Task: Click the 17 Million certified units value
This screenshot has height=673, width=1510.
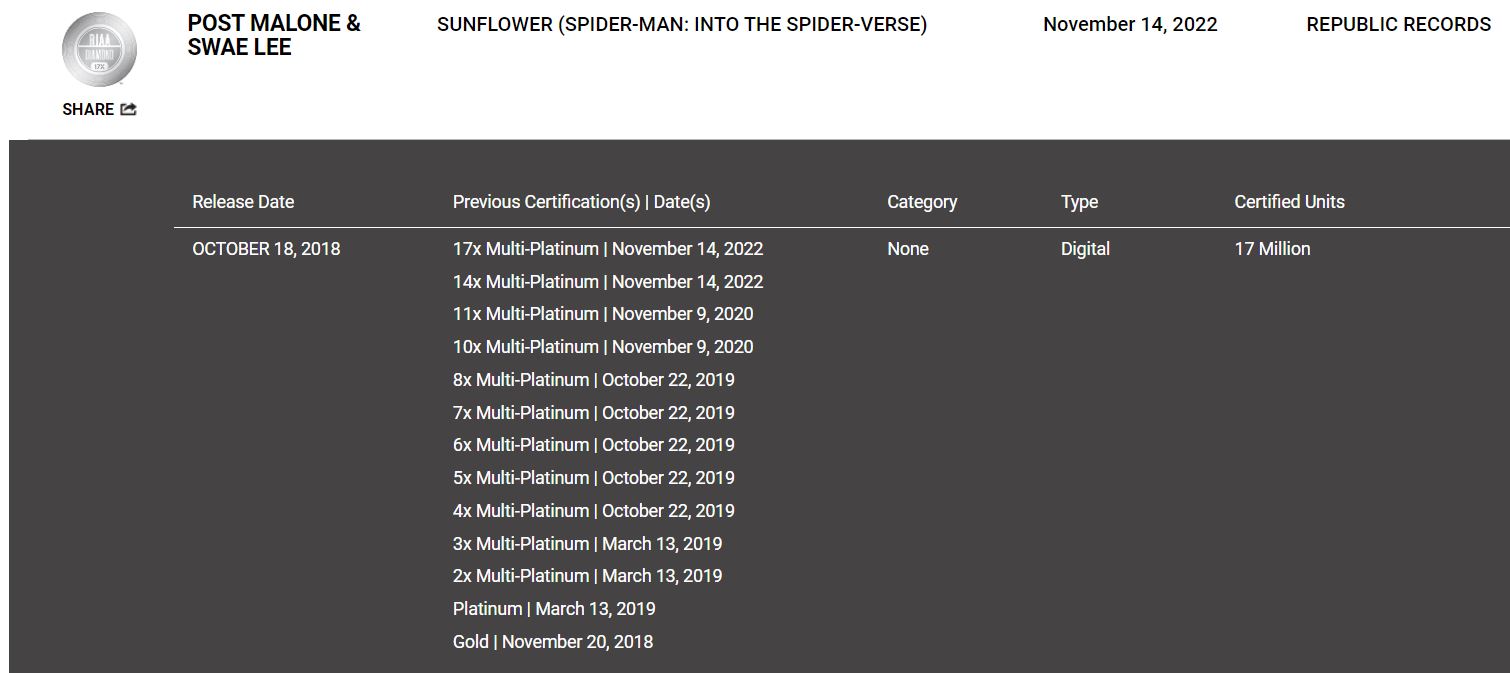Action: click(1272, 249)
